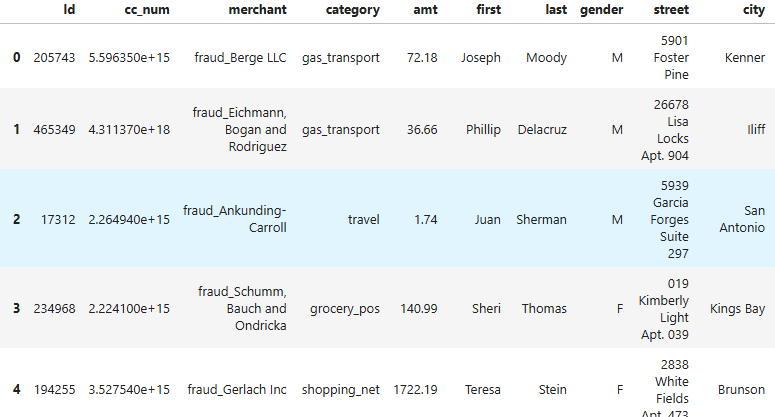
Task: Click the '5901 Foster Pine' street cell
Action: [x=670, y=58]
